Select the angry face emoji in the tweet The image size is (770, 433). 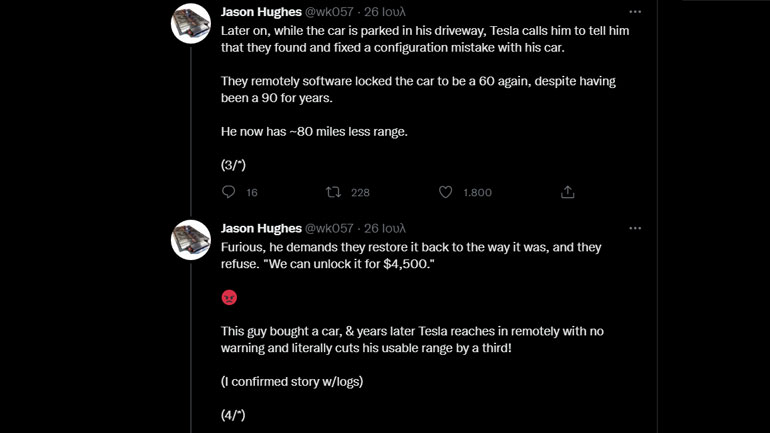(x=229, y=297)
